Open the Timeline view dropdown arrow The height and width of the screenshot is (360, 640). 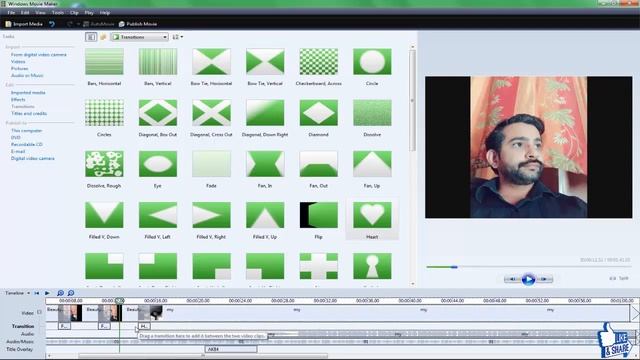click(28, 293)
